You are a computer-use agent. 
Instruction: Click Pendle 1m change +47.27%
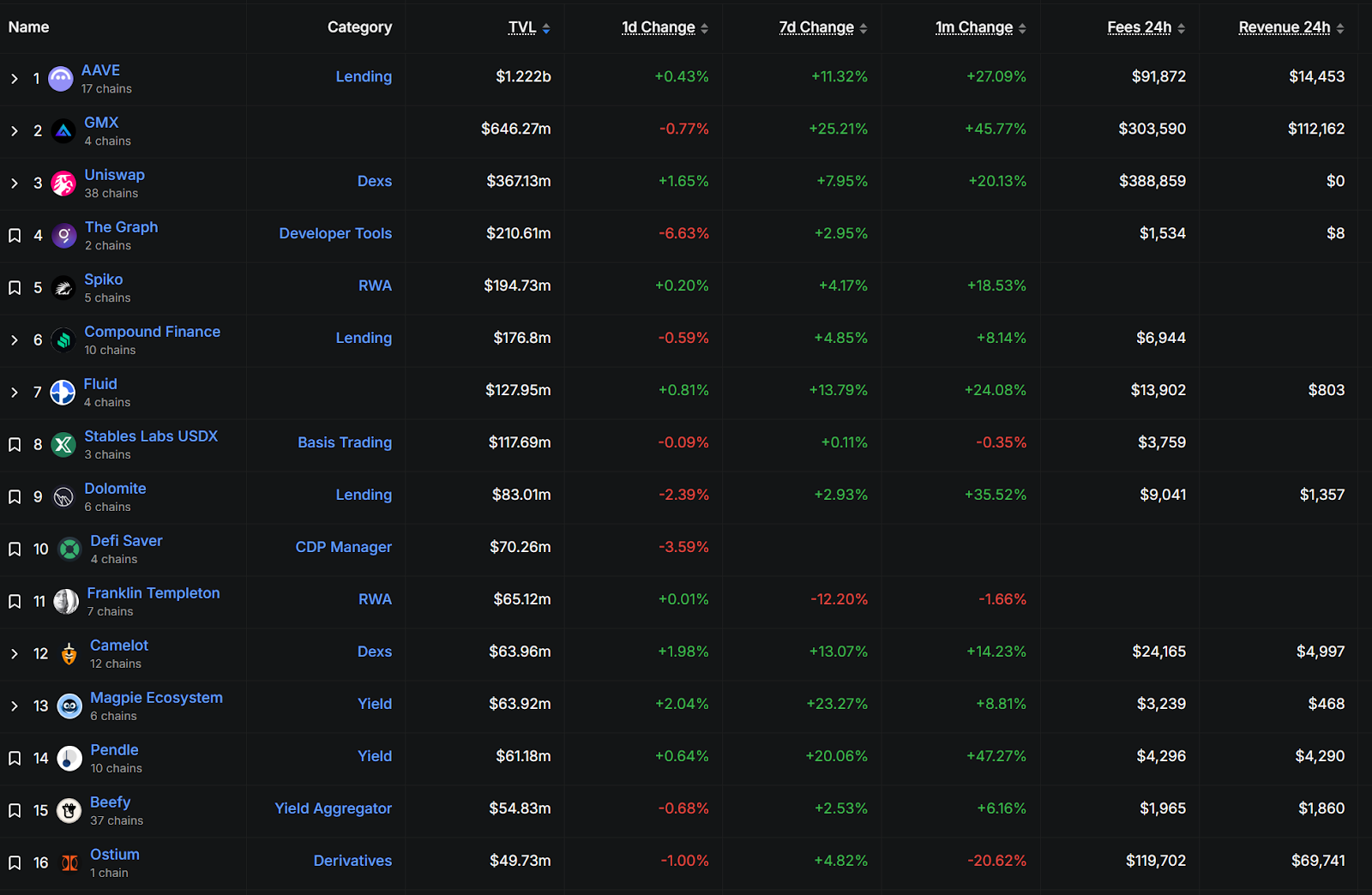point(996,756)
